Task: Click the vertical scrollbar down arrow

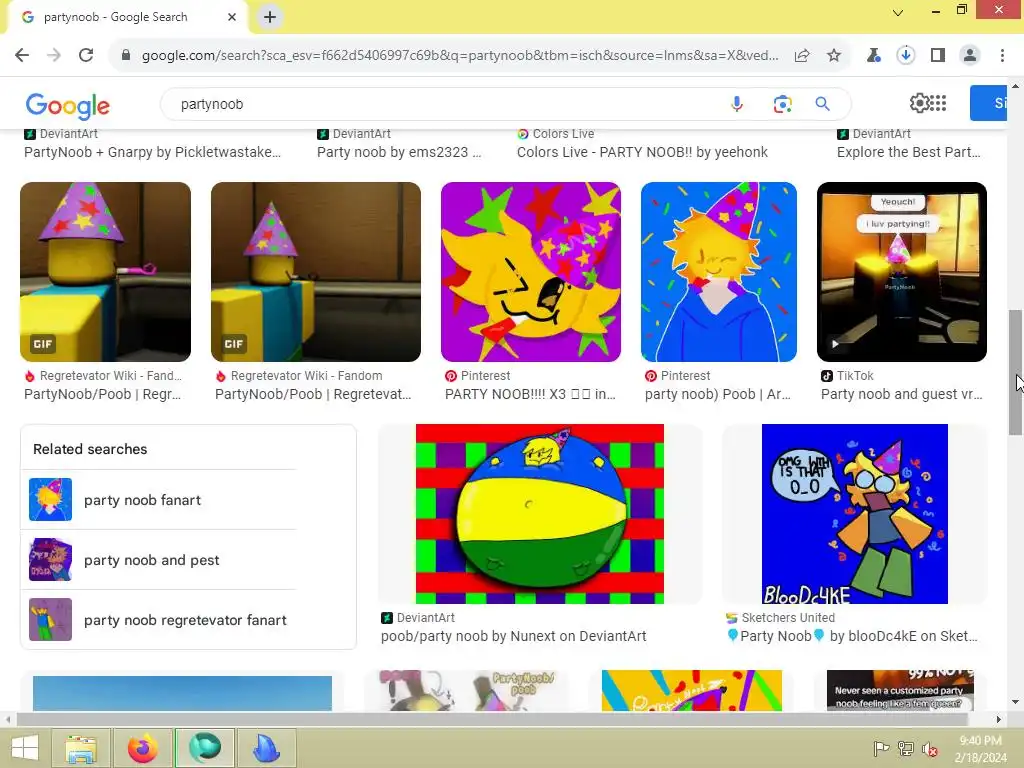Action: tap(1015, 702)
